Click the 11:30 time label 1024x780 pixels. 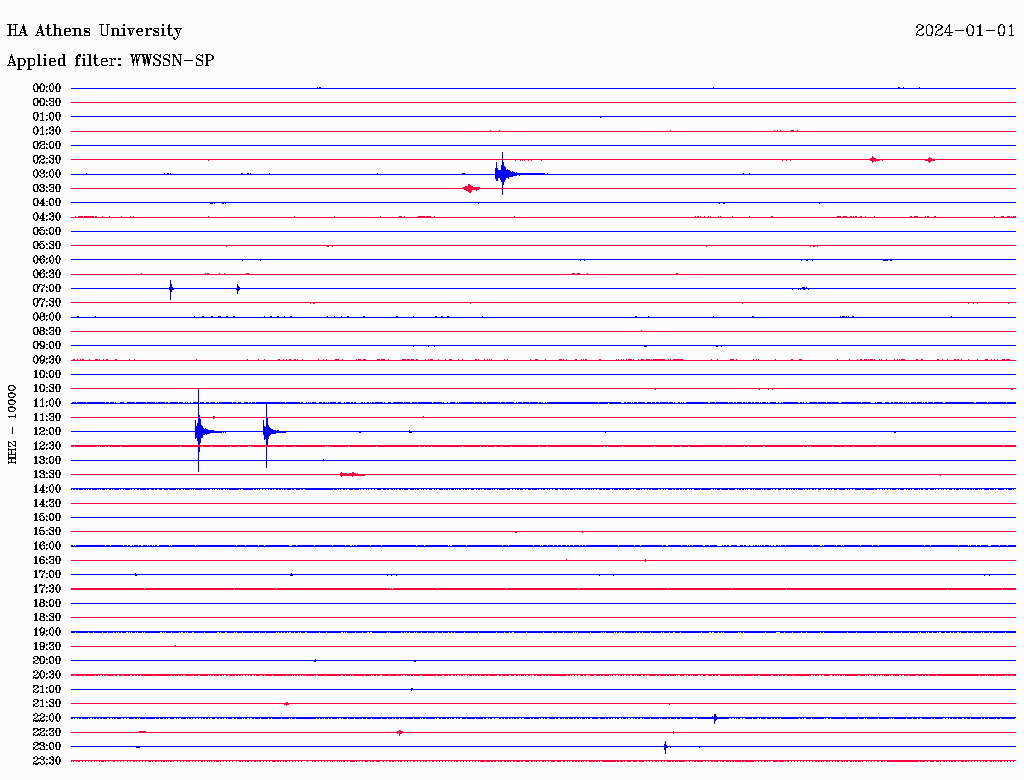coord(47,417)
